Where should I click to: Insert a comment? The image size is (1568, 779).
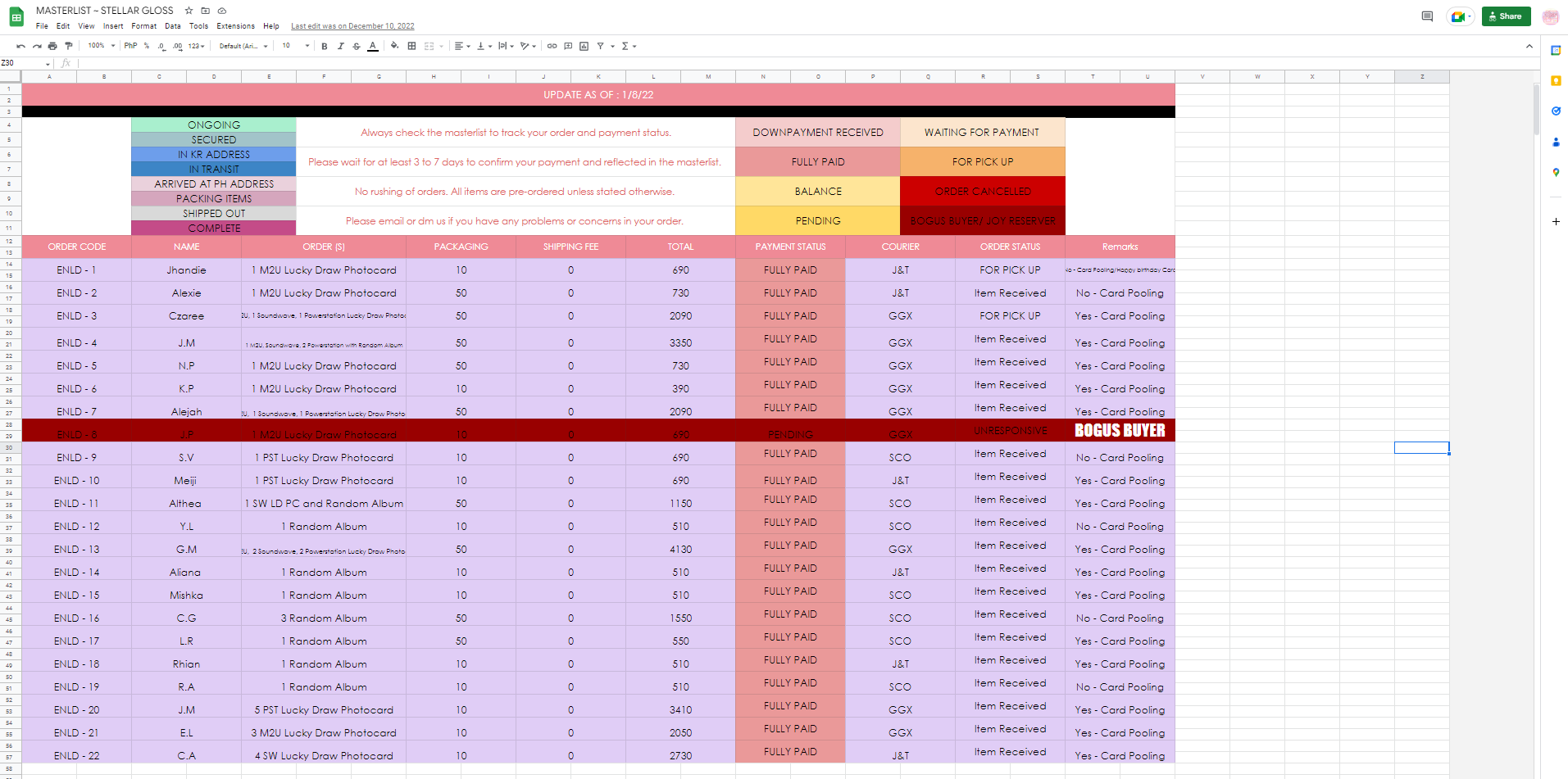click(568, 46)
